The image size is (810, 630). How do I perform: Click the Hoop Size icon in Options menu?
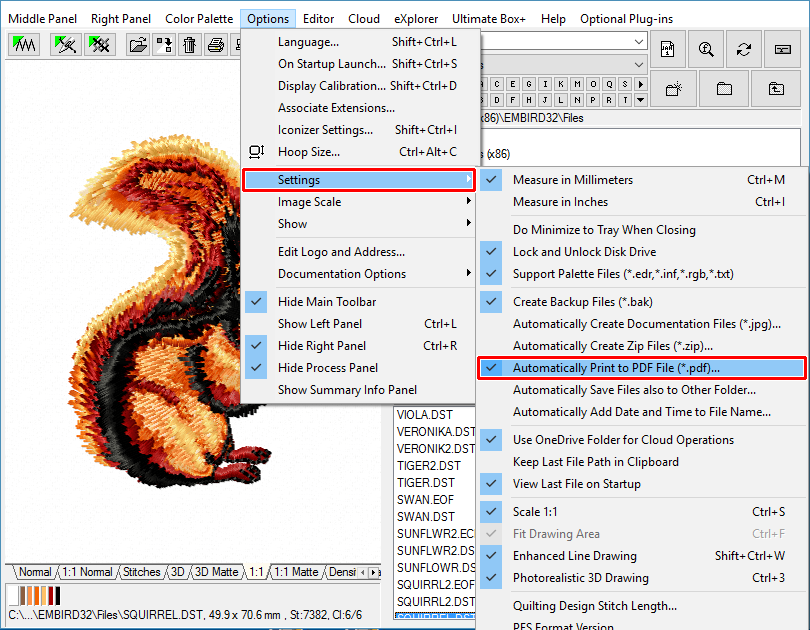pos(256,152)
